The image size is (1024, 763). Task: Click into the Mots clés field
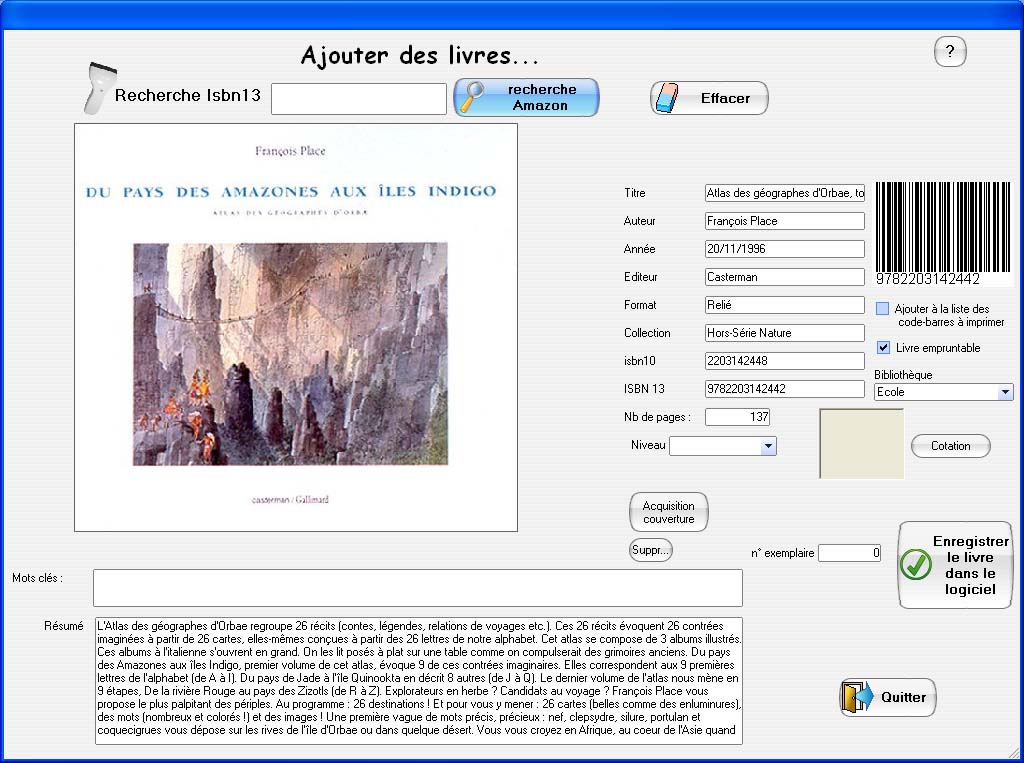click(417, 588)
